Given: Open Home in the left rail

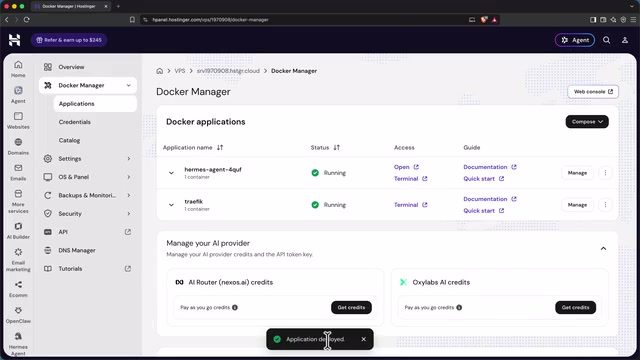Looking at the screenshot, I should [x=18, y=69].
